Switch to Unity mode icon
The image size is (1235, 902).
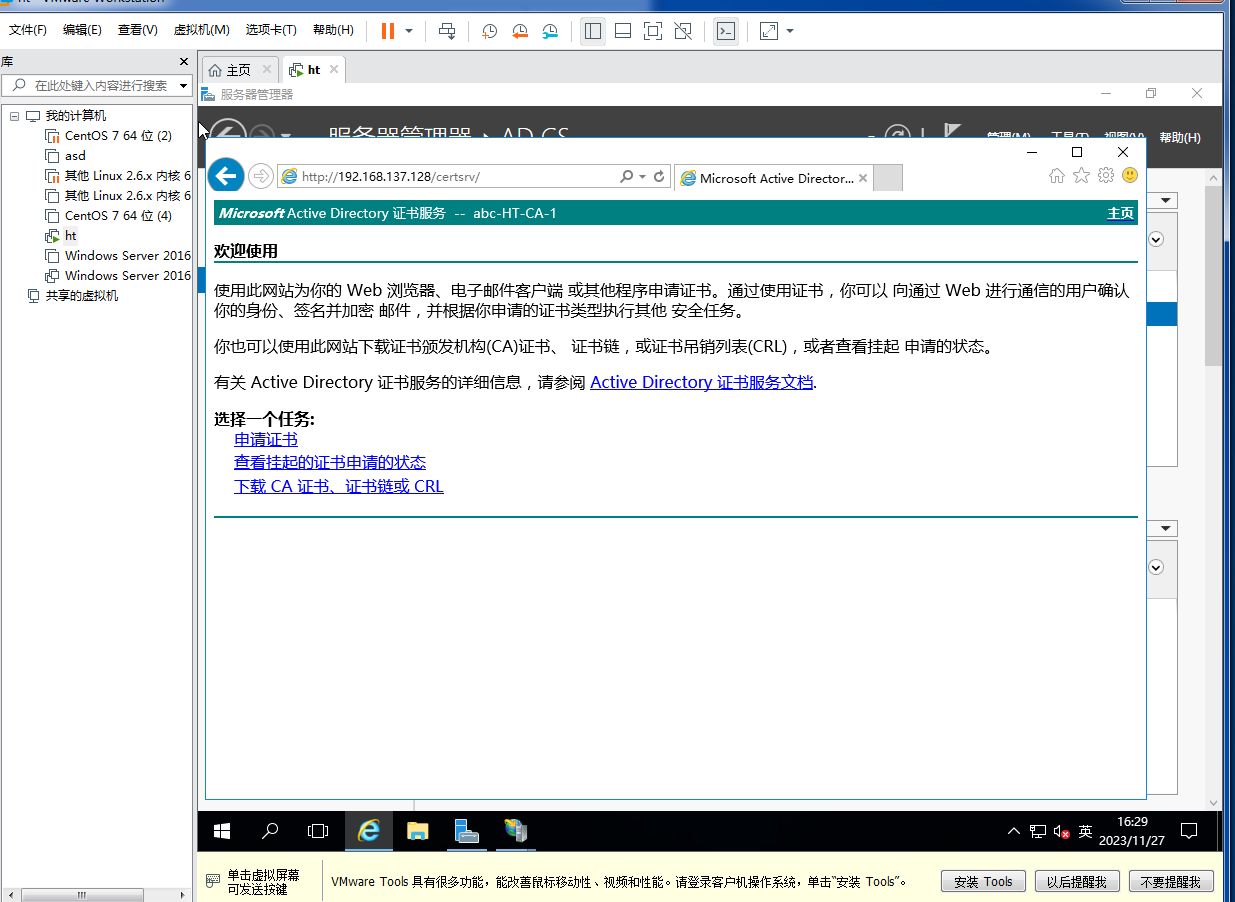(683, 31)
